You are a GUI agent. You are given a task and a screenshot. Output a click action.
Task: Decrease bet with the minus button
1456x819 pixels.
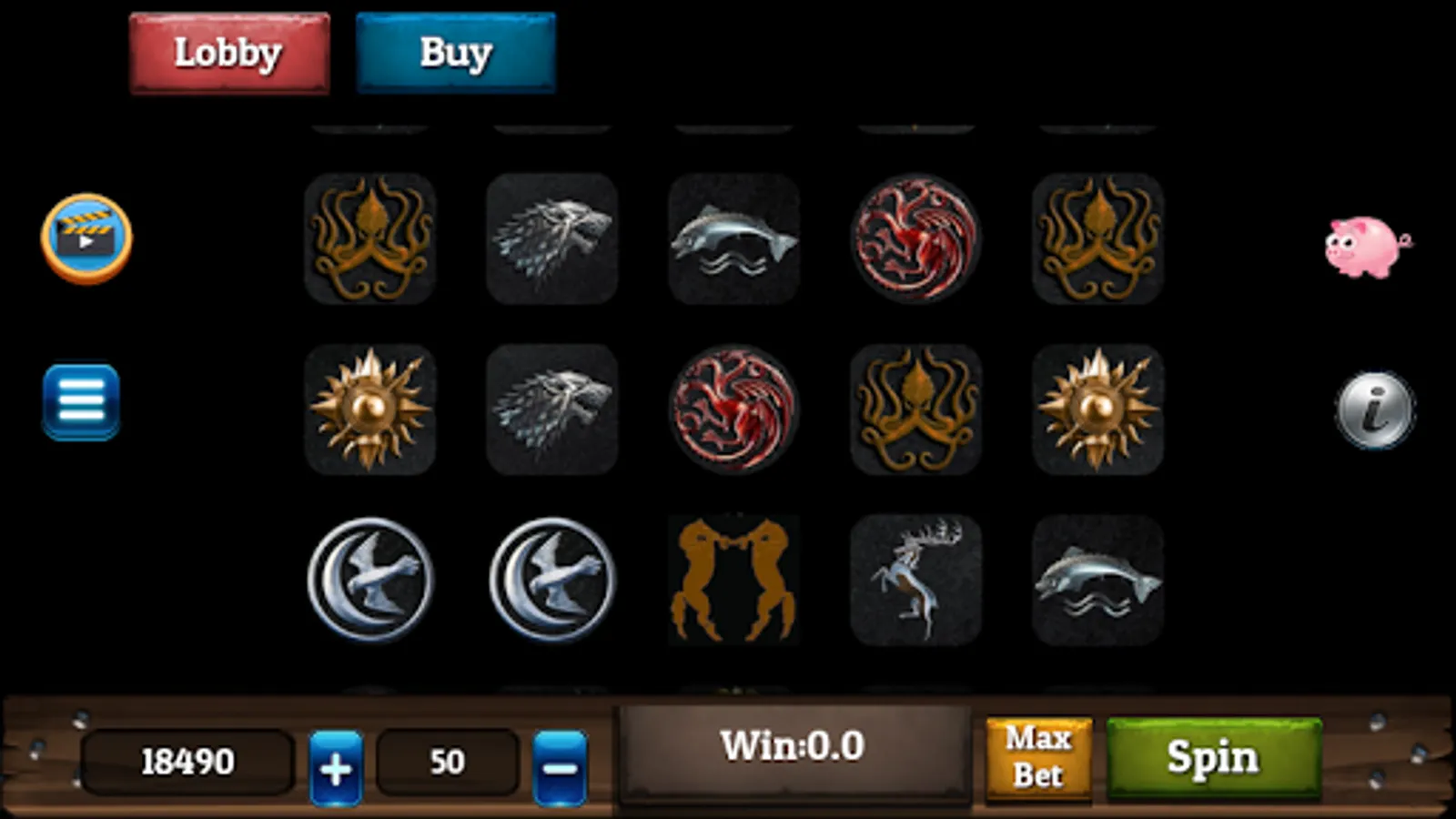click(x=560, y=768)
